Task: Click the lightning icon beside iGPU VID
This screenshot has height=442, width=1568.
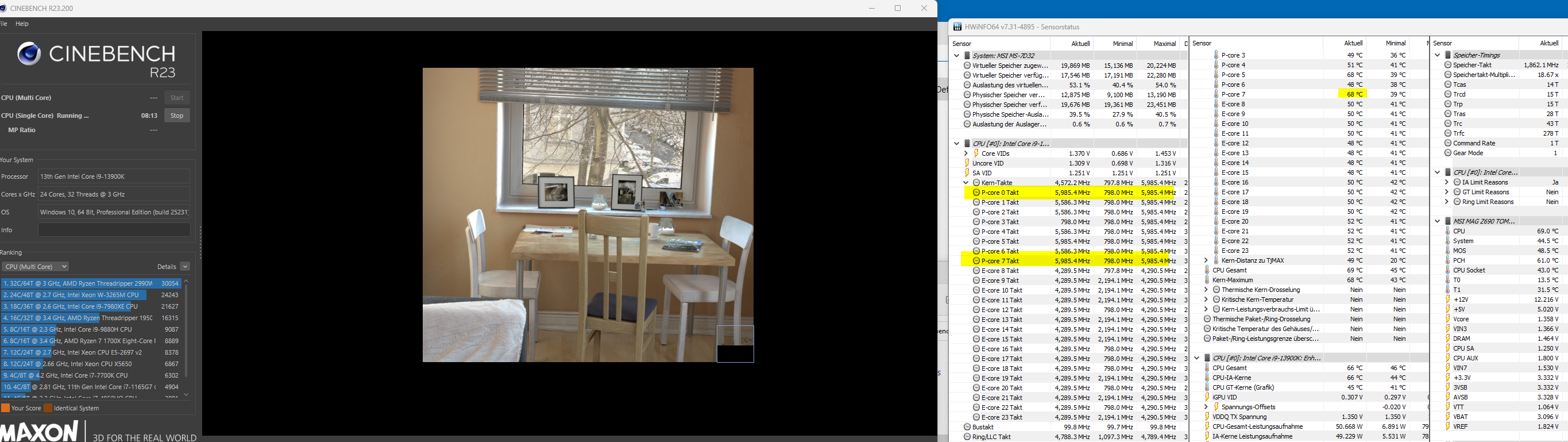Action: 1207,397
